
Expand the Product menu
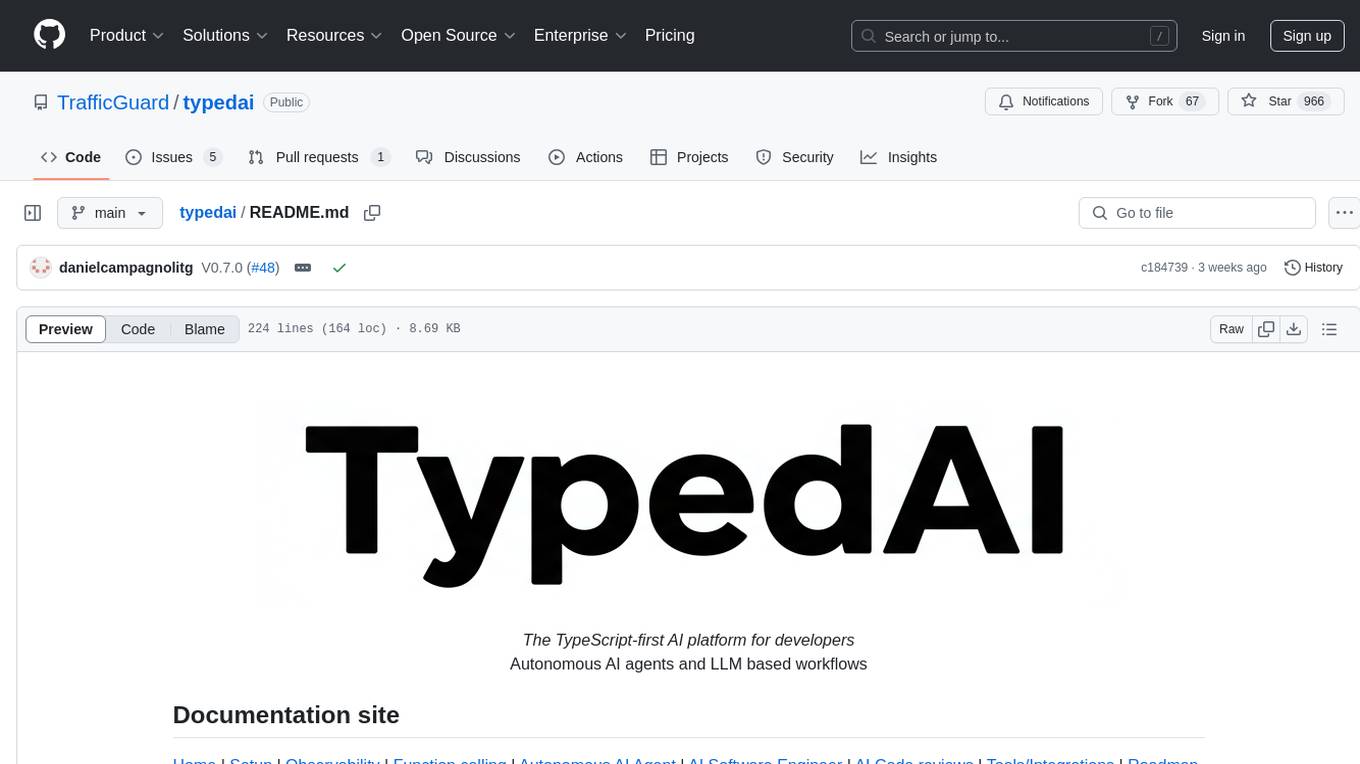127,35
